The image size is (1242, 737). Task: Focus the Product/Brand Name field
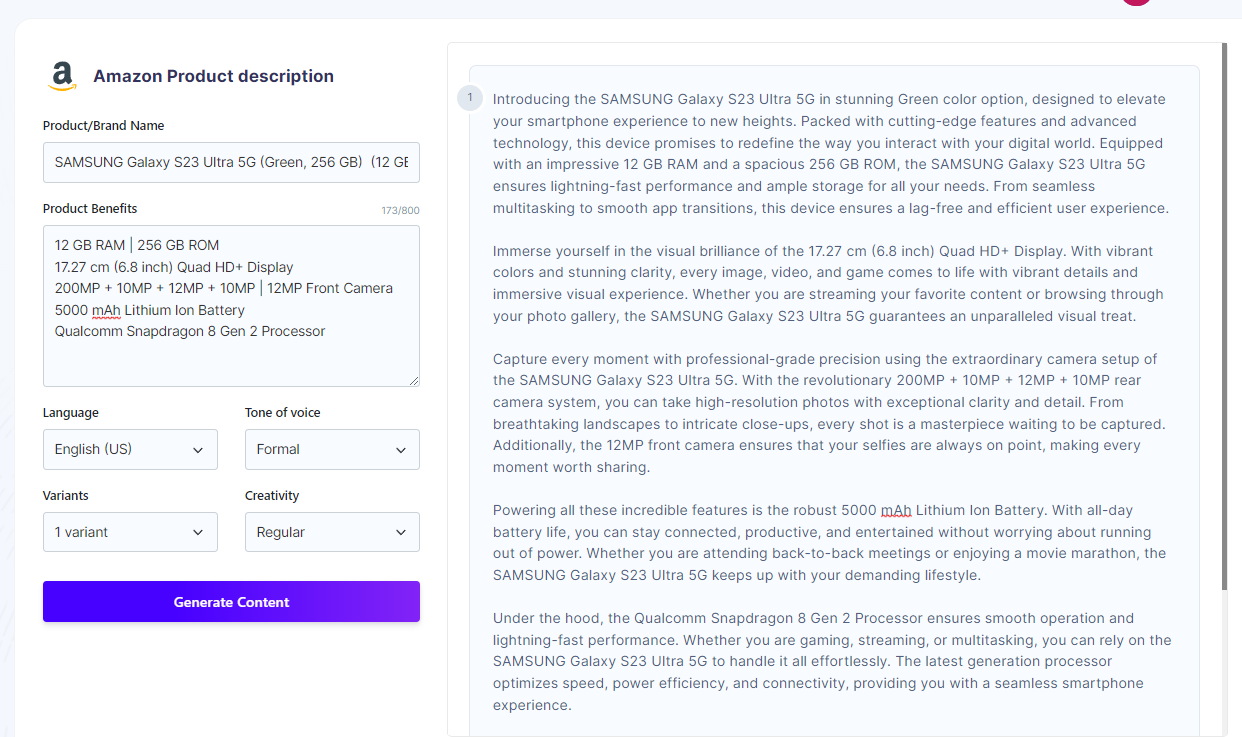coord(231,162)
